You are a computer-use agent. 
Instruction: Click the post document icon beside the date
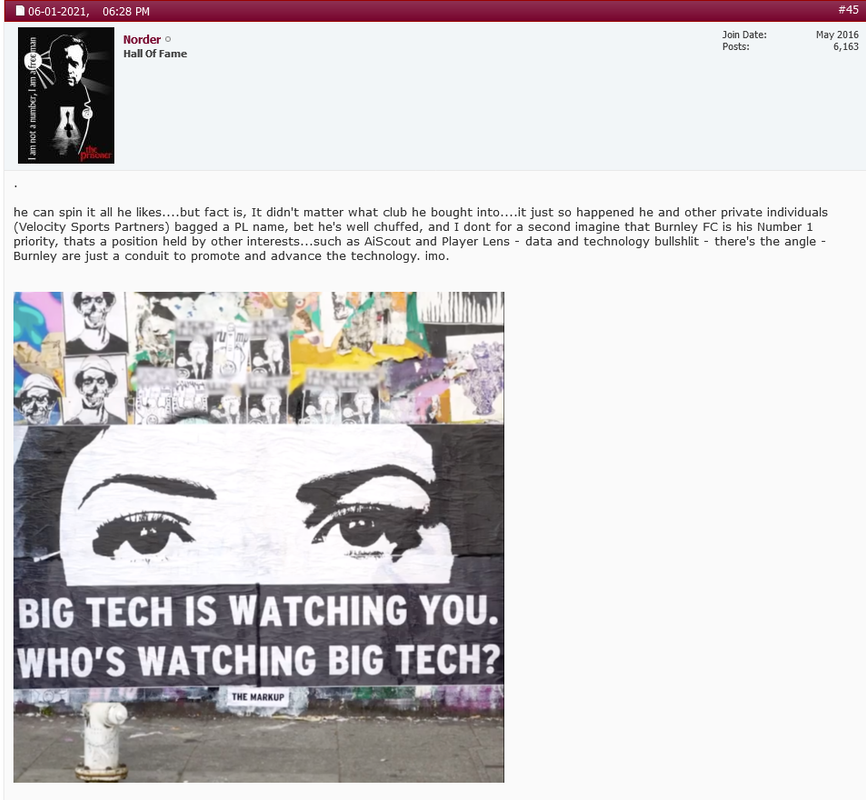(20, 10)
